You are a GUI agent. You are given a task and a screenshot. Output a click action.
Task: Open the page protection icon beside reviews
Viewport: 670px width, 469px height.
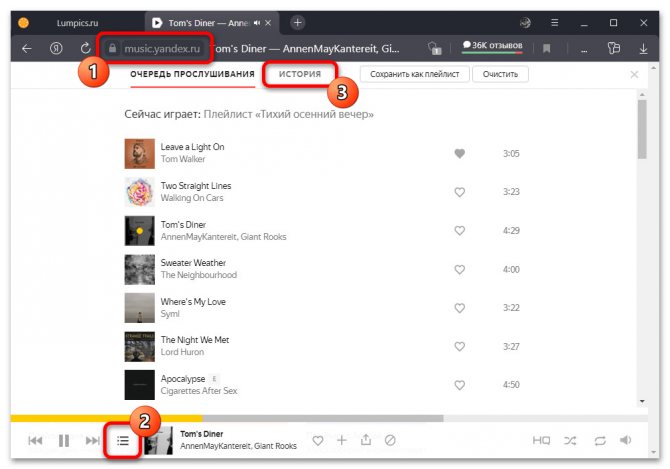[x=435, y=49]
